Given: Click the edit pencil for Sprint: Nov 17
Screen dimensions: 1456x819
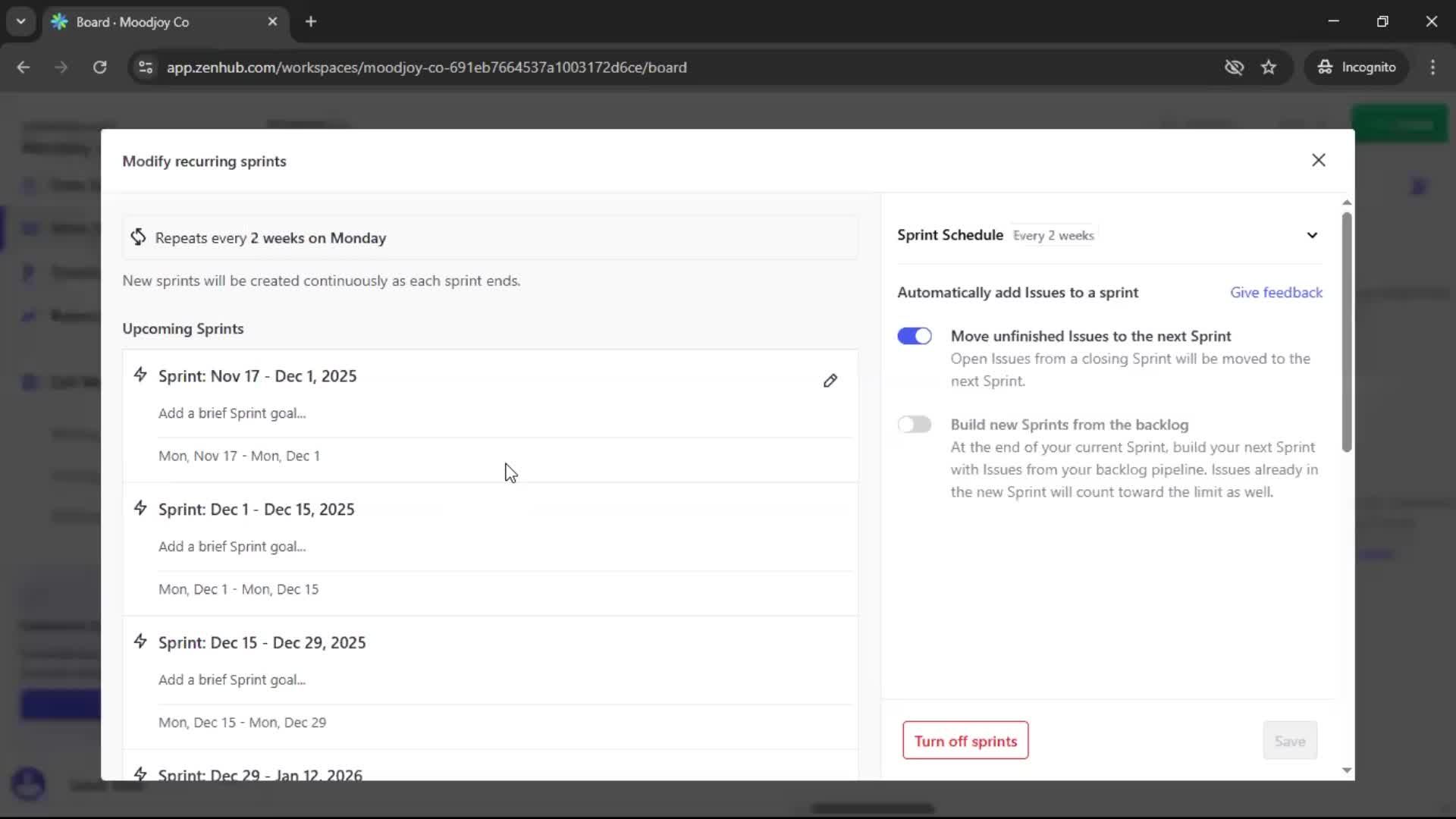Looking at the screenshot, I should point(830,380).
